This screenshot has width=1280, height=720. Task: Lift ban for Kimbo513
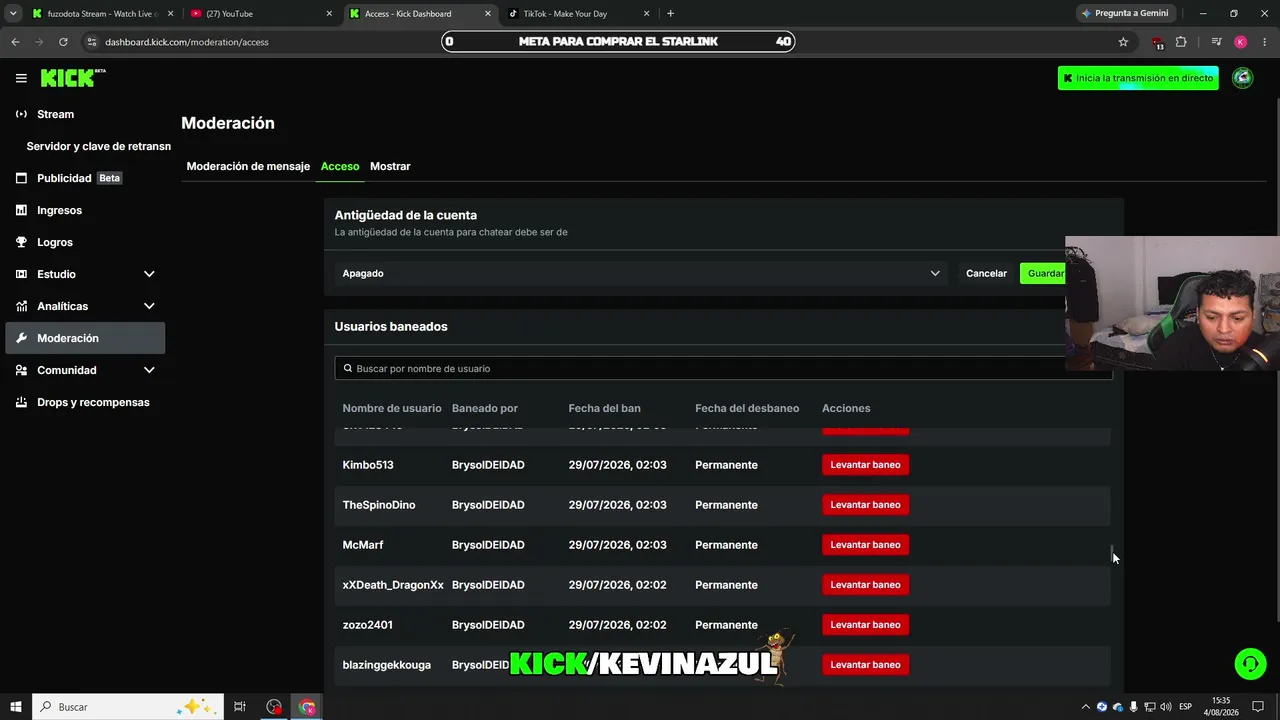point(865,465)
